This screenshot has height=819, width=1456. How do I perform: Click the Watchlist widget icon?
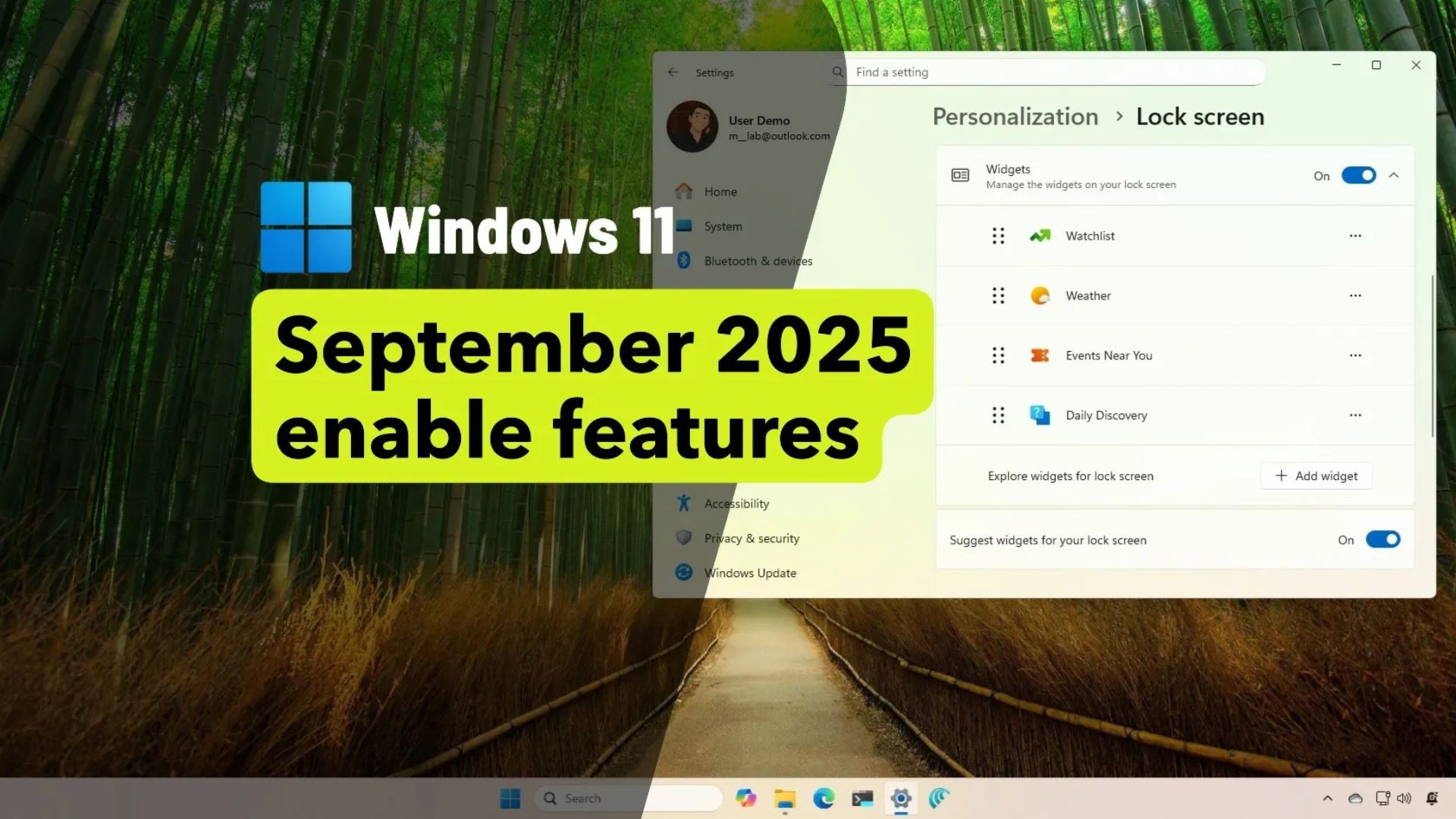1040,236
